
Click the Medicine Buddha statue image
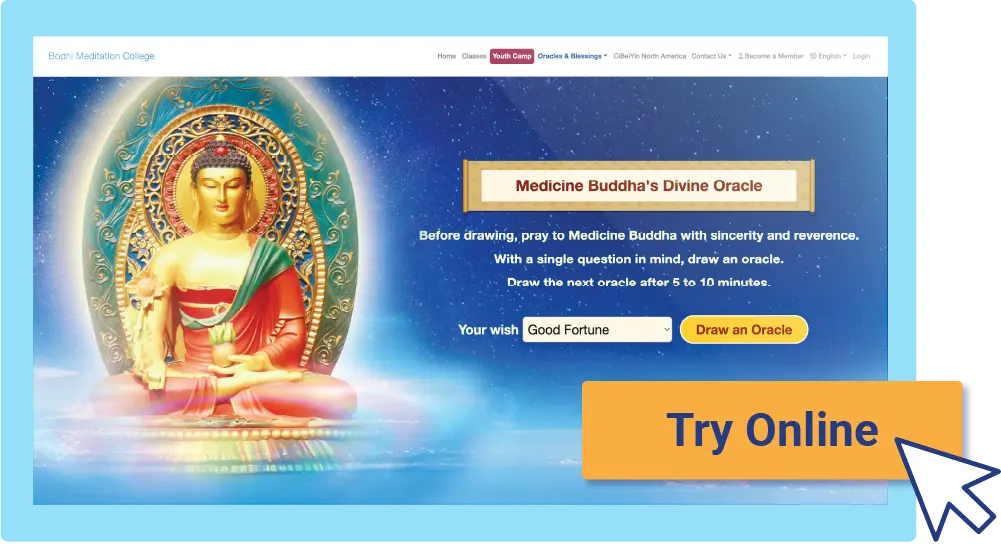click(x=220, y=281)
